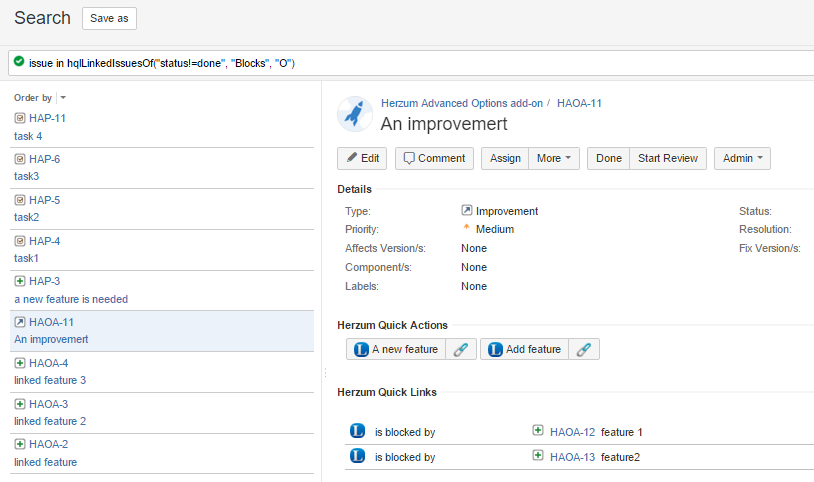Click the HAOA-12 new feature type icon
The image size is (814, 482).
click(538, 431)
